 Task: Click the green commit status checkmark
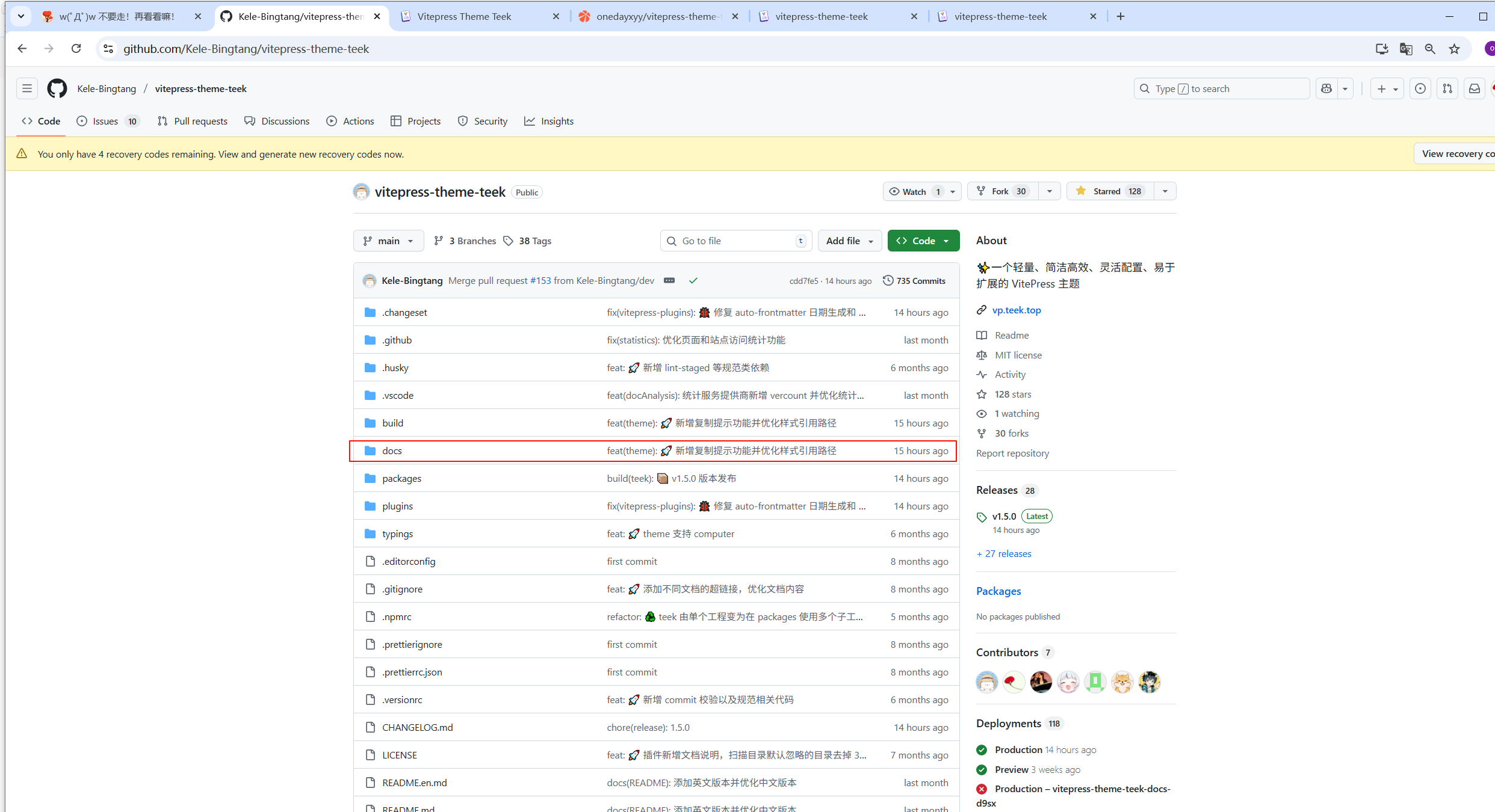point(693,280)
